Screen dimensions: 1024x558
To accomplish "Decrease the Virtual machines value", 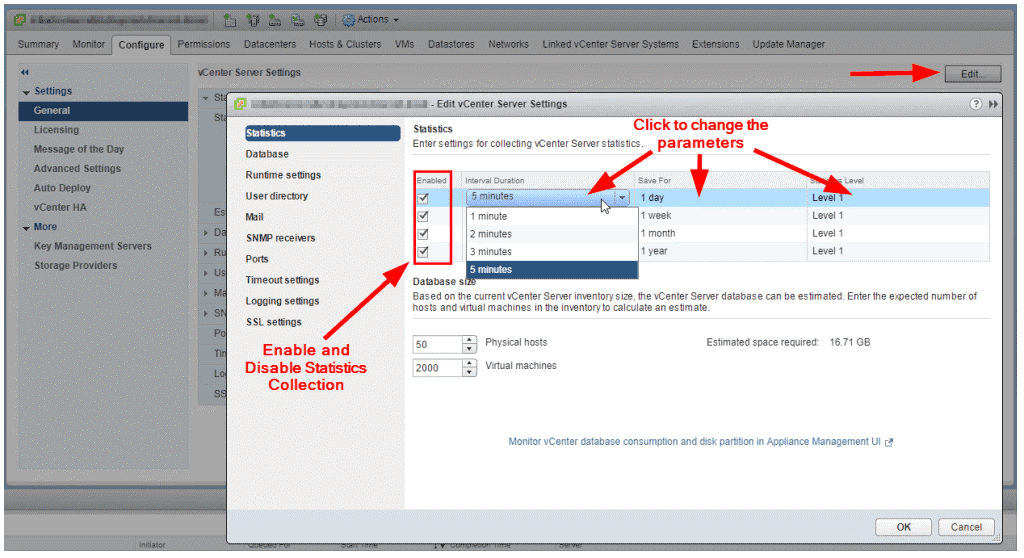I will click(469, 372).
